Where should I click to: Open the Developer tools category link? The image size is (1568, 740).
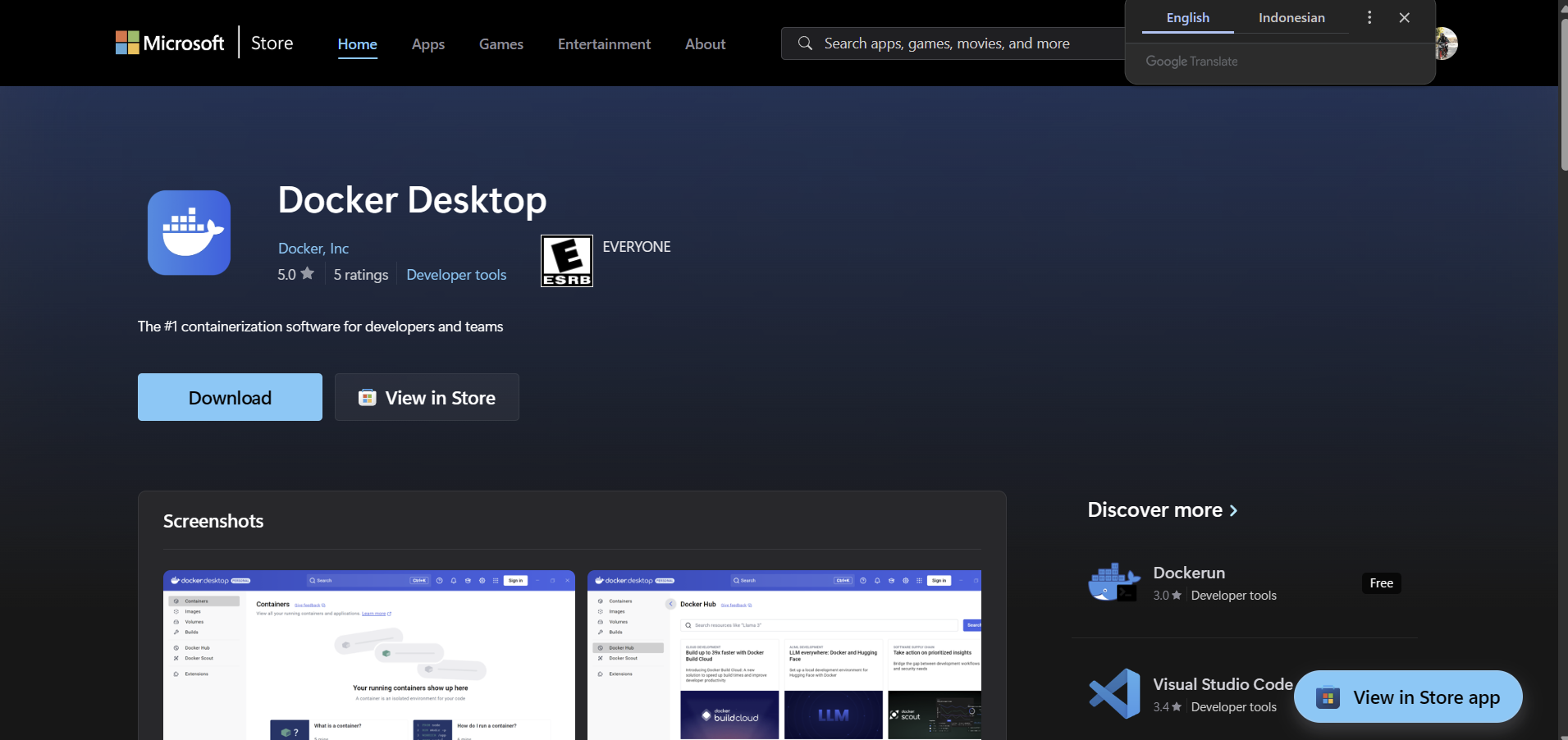456,275
